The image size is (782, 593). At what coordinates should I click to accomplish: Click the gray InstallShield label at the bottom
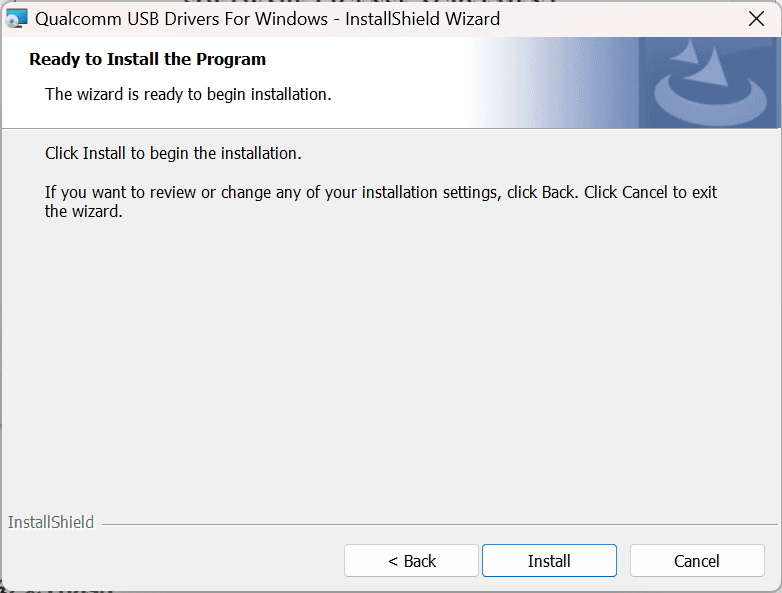click(51, 522)
